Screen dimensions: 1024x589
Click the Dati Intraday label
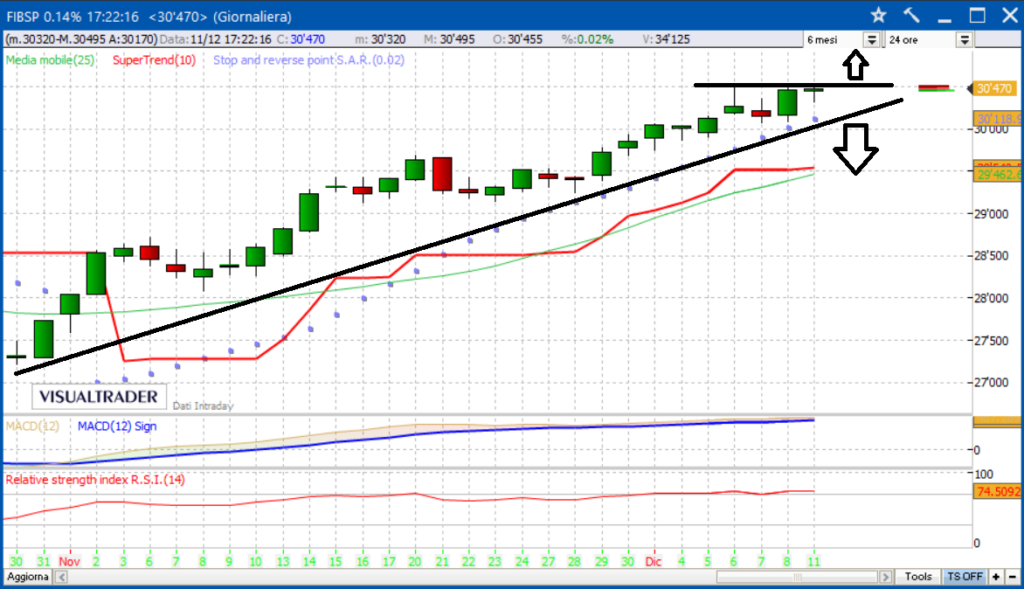[x=203, y=406]
